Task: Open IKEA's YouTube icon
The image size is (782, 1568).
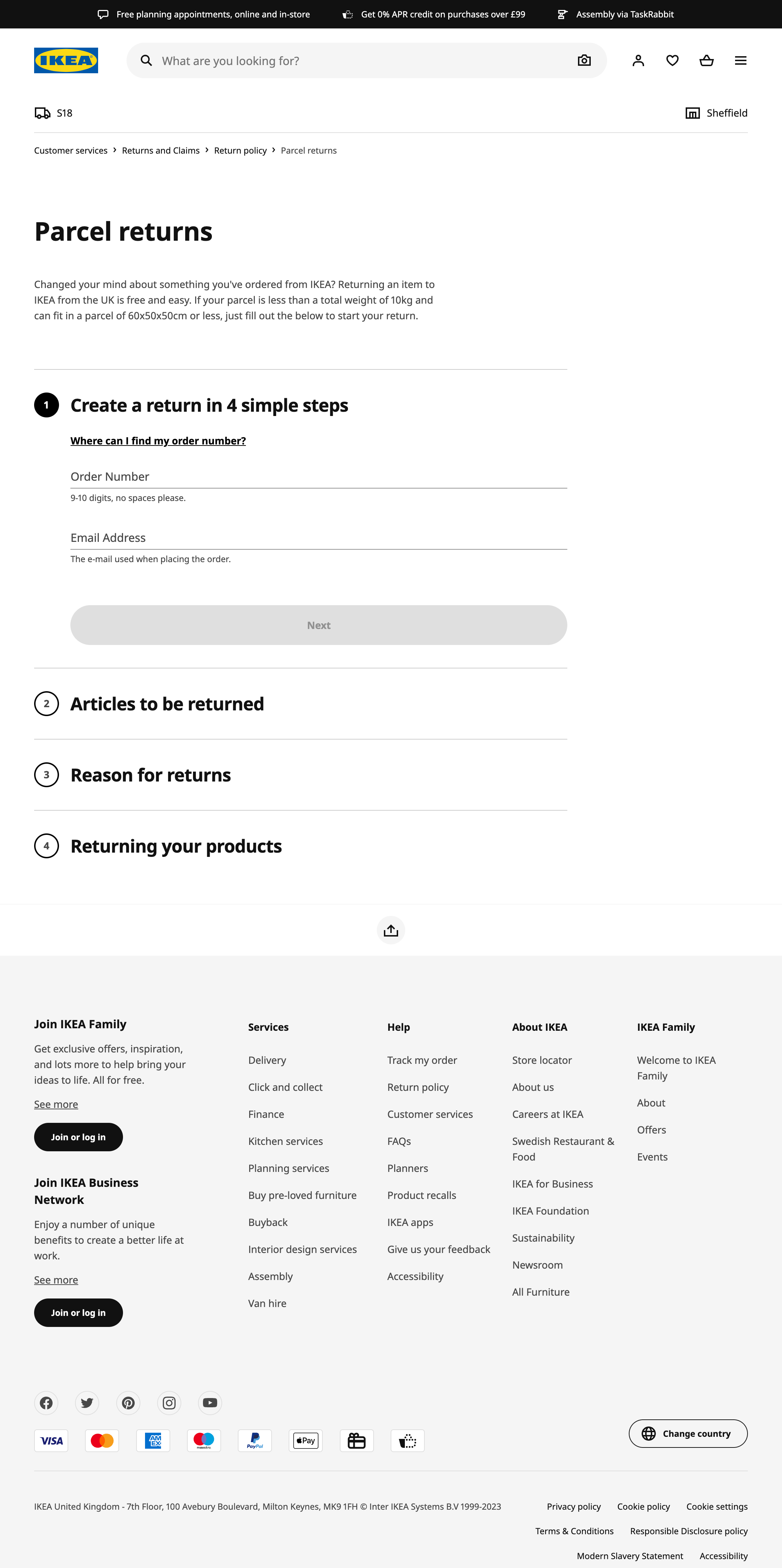Action: click(210, 1403)
